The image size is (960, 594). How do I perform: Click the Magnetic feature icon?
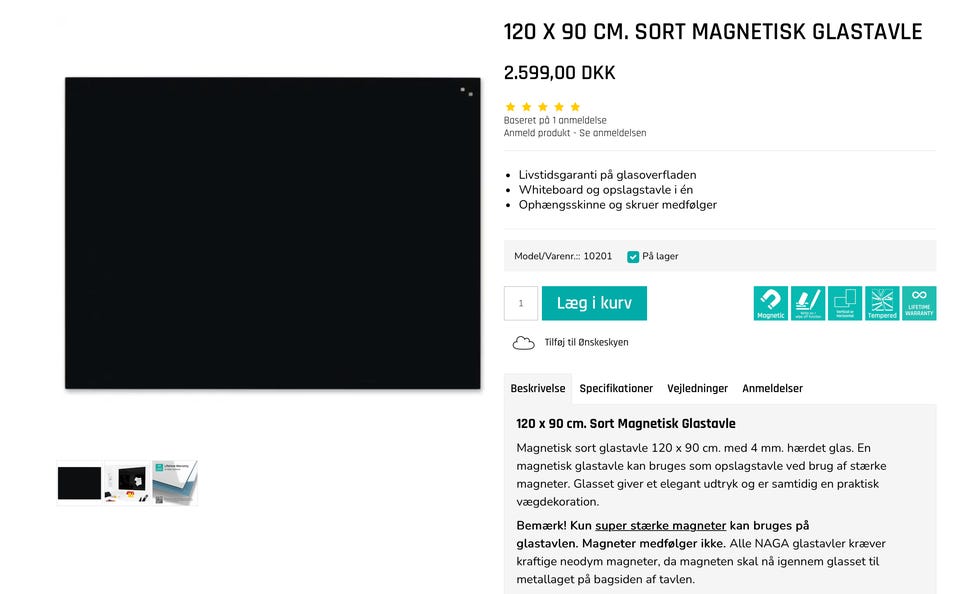770,303
